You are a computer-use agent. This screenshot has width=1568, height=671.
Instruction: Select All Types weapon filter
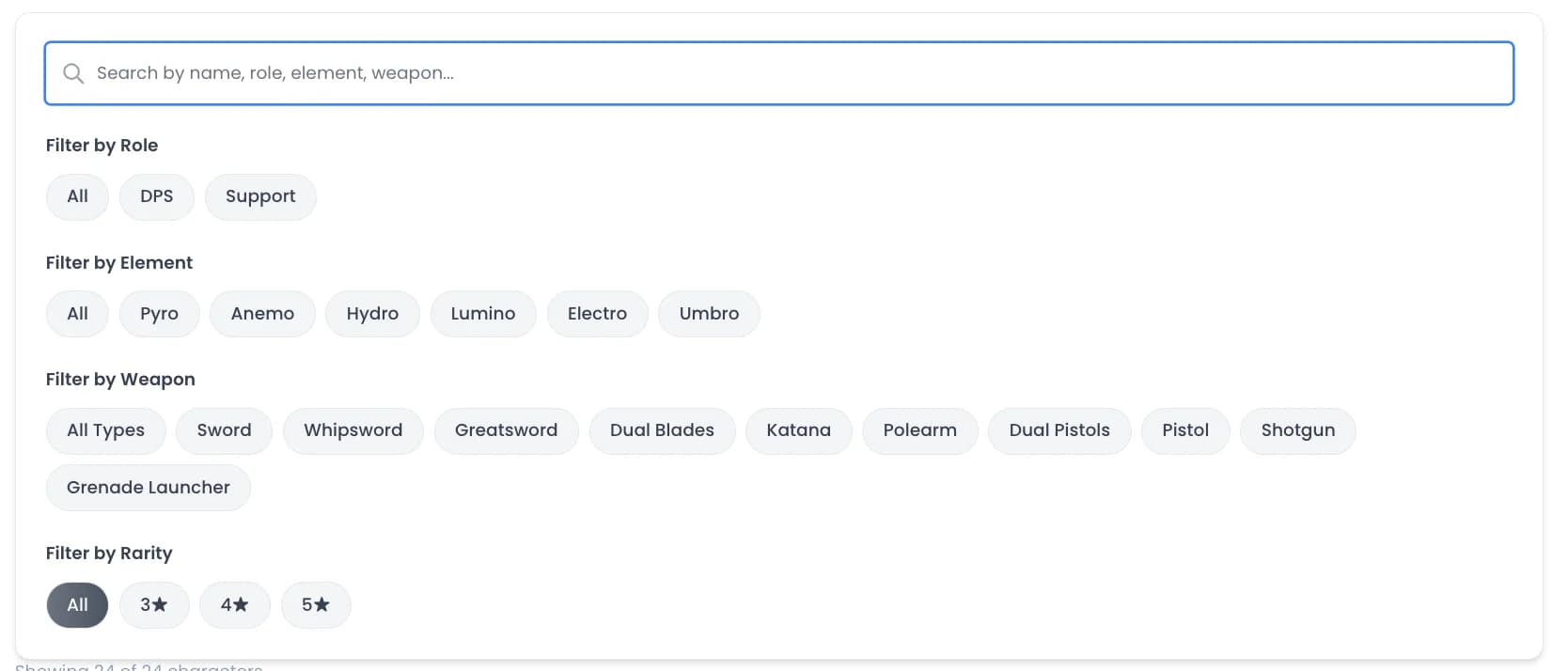pyautogui.click(x=105, y=430)
